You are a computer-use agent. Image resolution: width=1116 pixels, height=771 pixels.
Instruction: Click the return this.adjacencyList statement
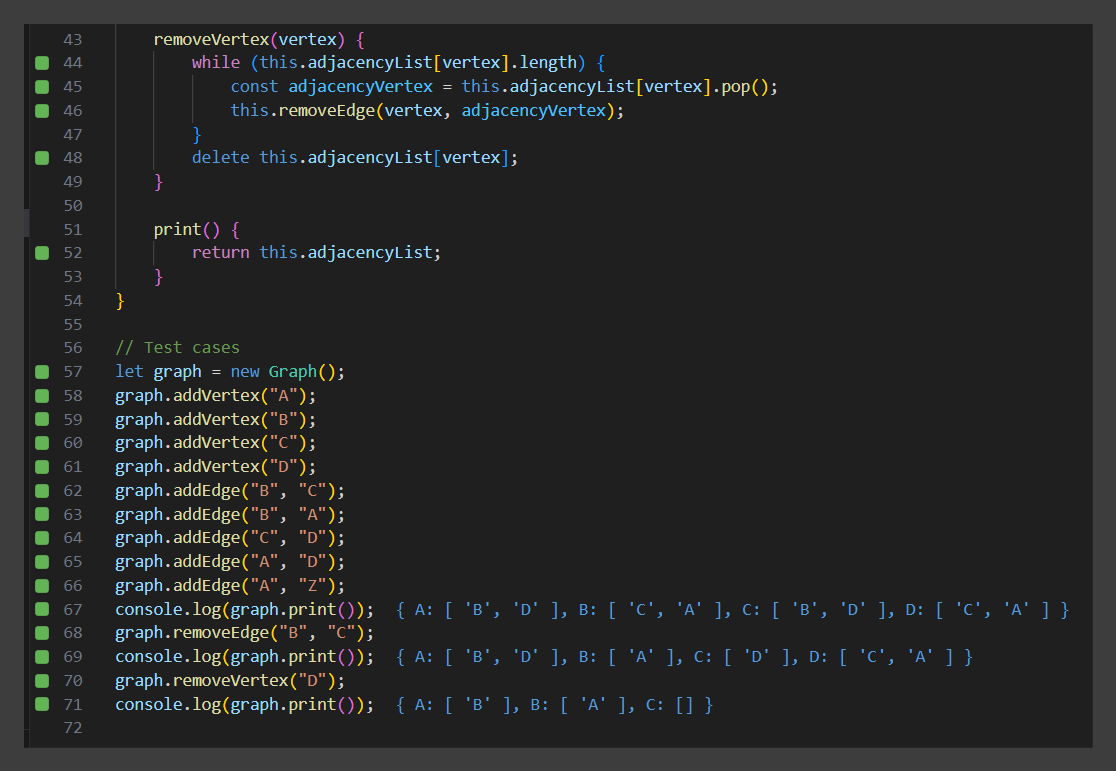(316, 253)
